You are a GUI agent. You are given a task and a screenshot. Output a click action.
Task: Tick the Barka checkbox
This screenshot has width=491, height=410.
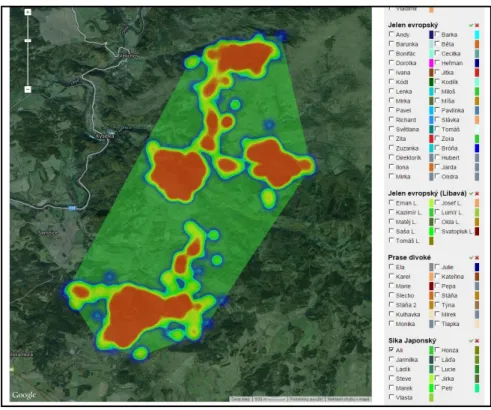[x=437, y=34]
